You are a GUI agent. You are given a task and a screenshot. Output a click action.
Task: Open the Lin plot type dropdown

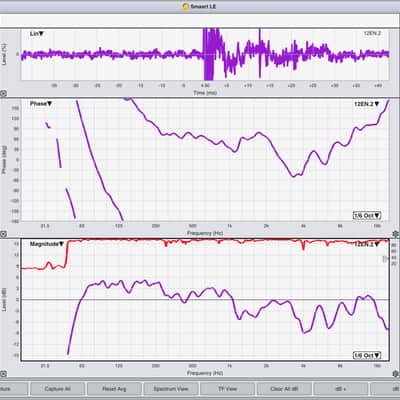click(x=37, y=34)
